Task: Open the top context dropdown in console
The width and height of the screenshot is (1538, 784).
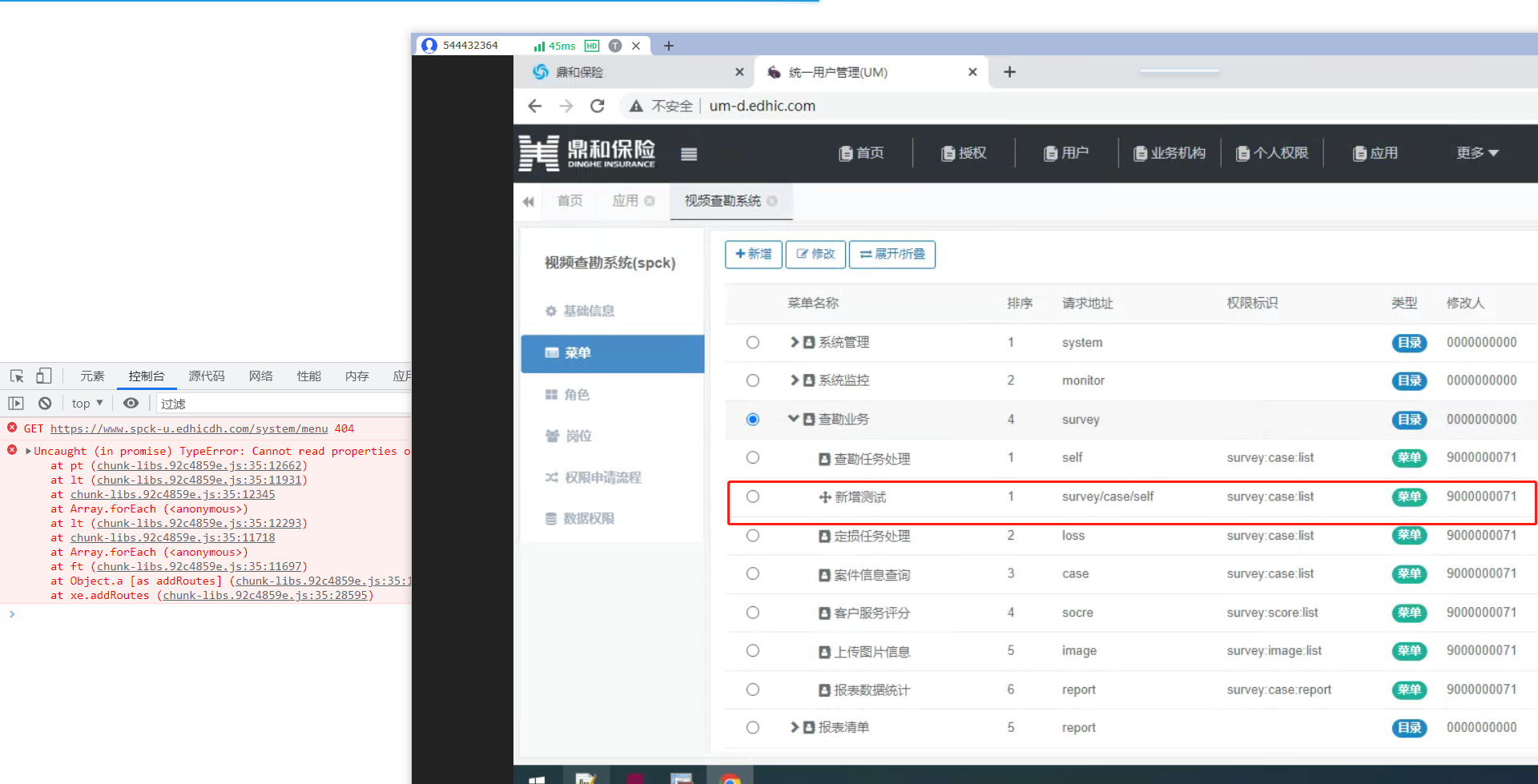Action: pos(87,404)
